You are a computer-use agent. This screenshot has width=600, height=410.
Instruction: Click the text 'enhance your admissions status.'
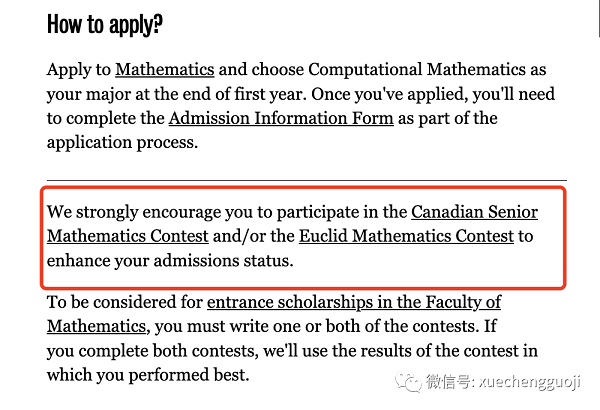pyautogui.click(x=170, y=261)
